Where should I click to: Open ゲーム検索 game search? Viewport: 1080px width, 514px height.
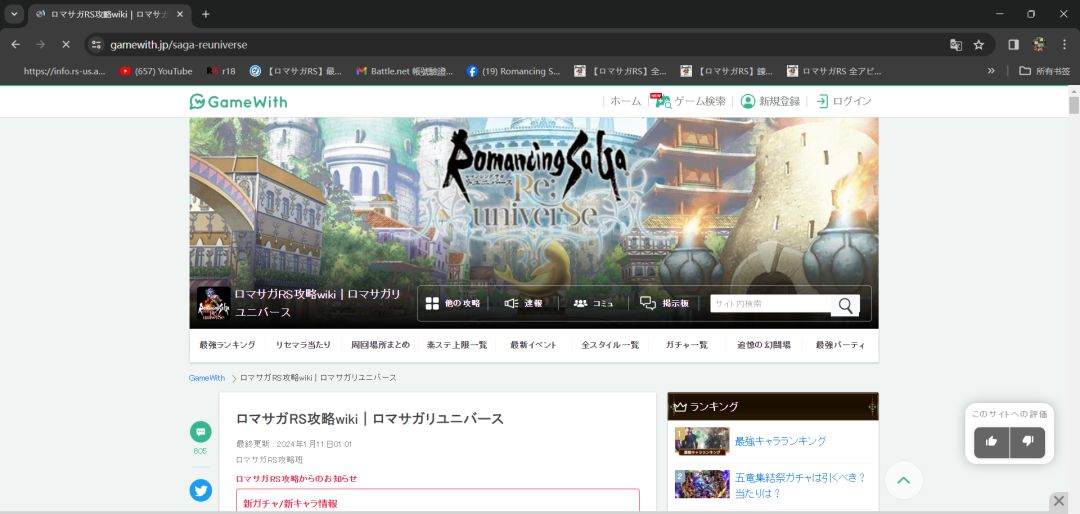(x=690, y=101)
